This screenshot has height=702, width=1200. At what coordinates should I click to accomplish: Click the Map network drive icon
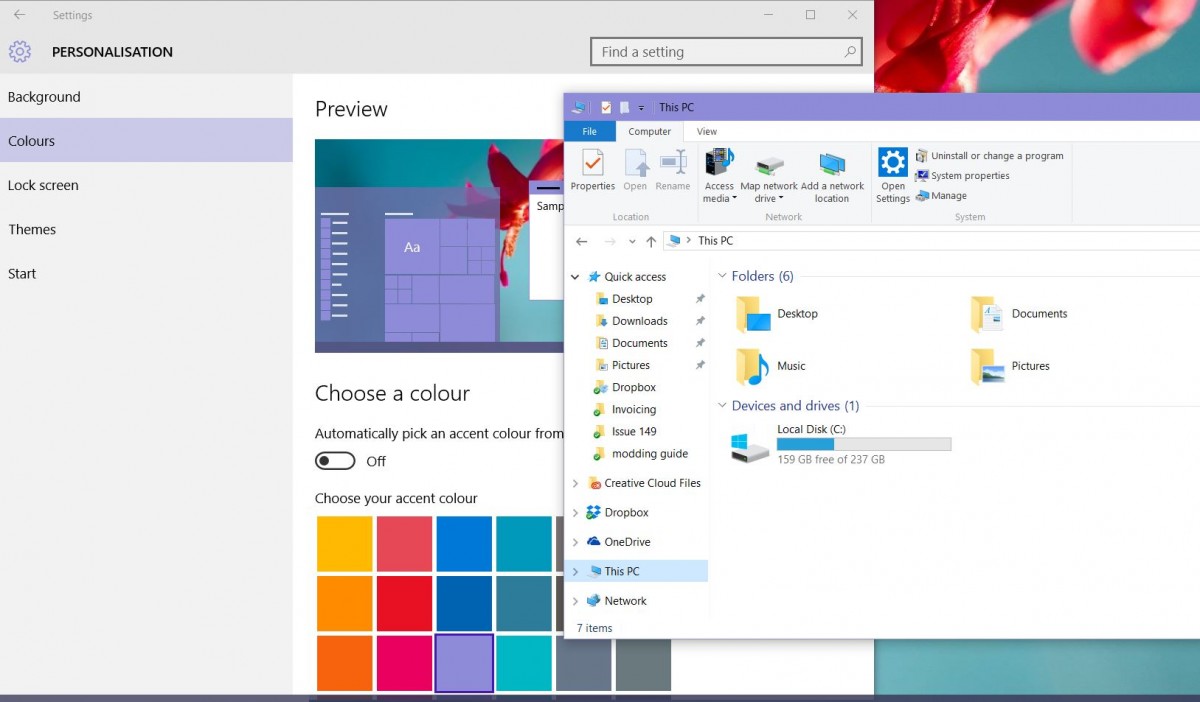point(769,164)
